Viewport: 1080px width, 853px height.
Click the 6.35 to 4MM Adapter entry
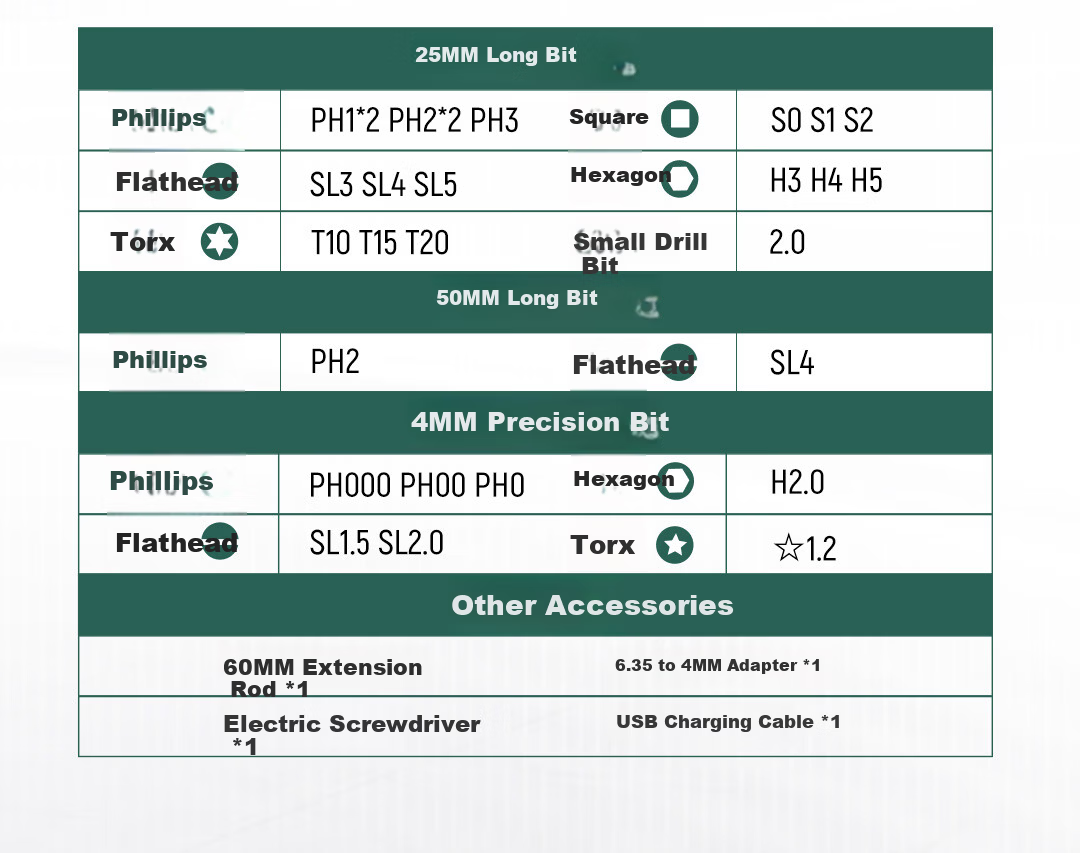[718, 665]
